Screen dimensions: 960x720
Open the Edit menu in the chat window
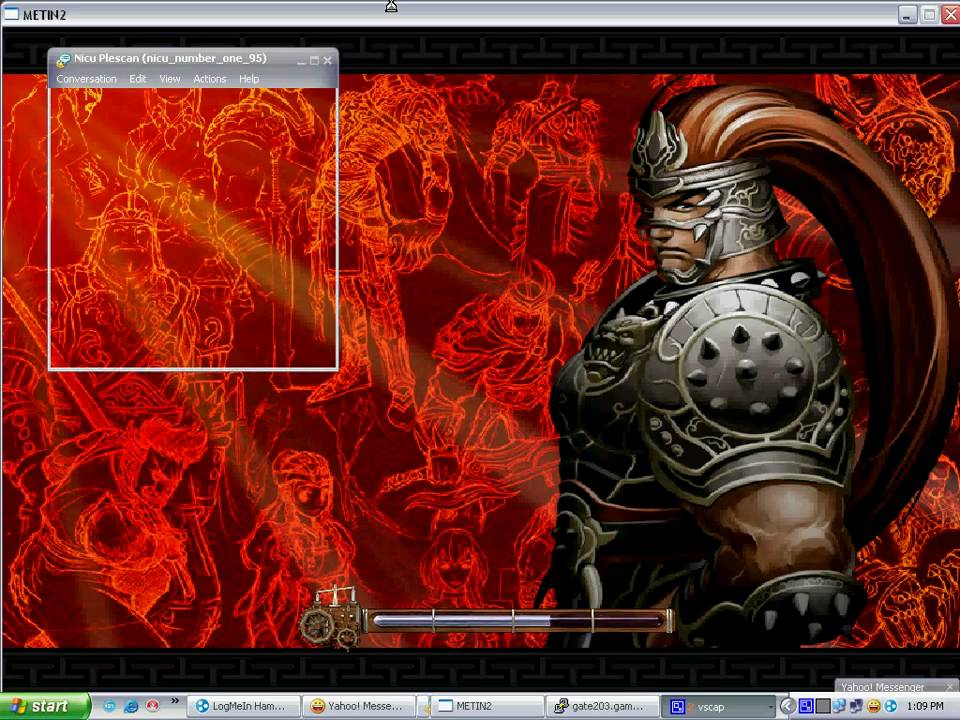[x=138, y=79]
